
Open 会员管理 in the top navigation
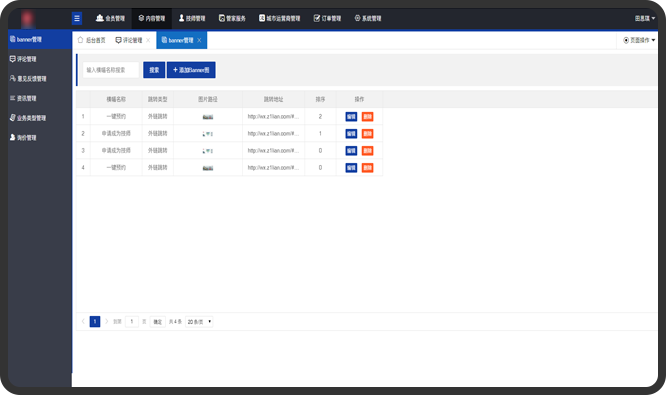110,18
